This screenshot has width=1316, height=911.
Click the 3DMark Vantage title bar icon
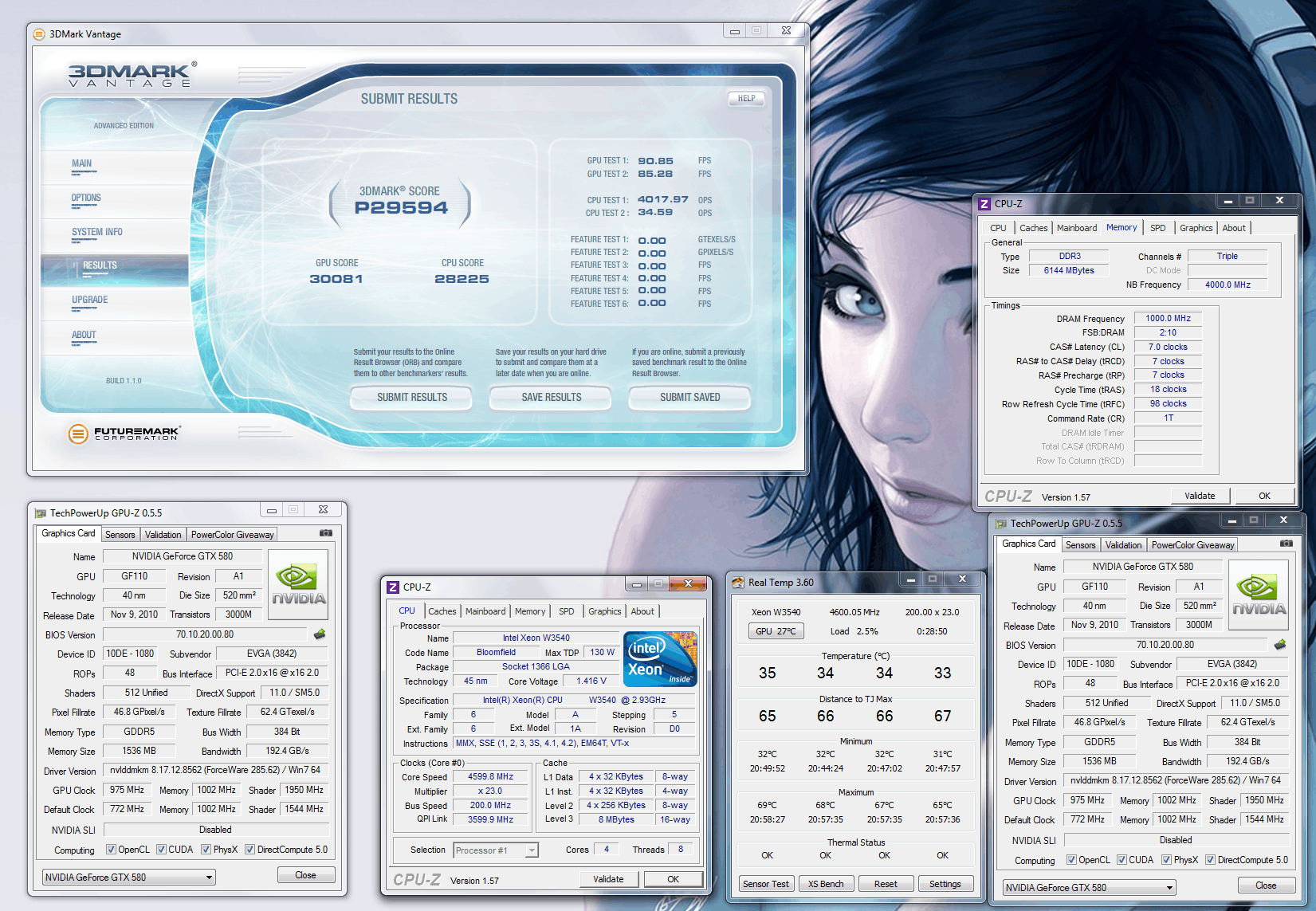tap(39, 33)
